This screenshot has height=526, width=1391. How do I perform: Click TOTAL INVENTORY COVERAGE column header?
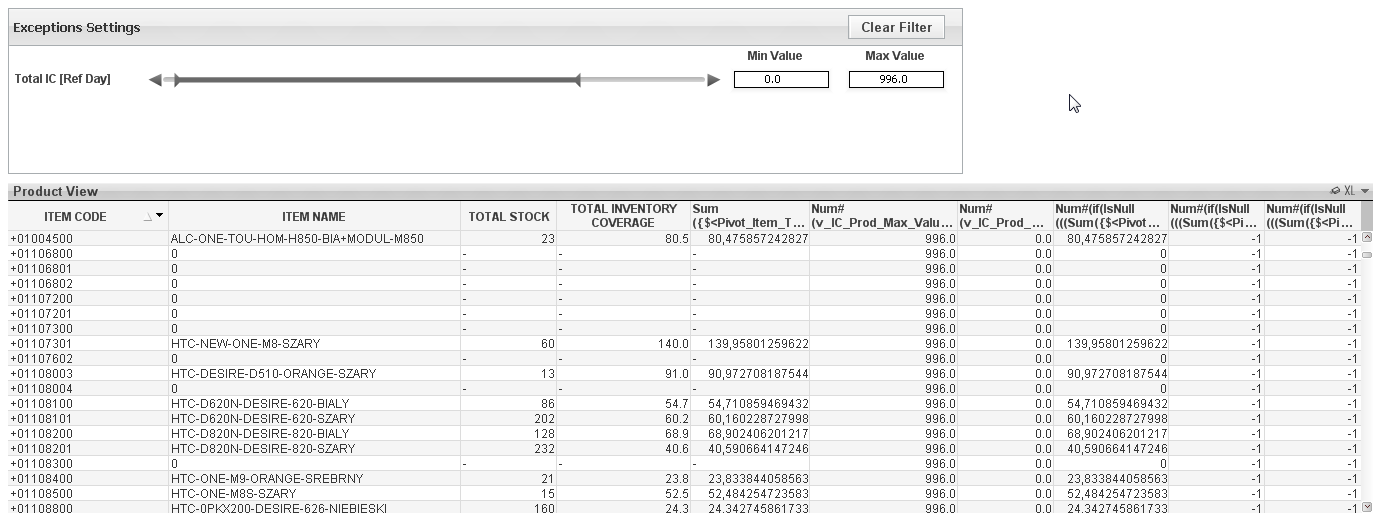623,216
